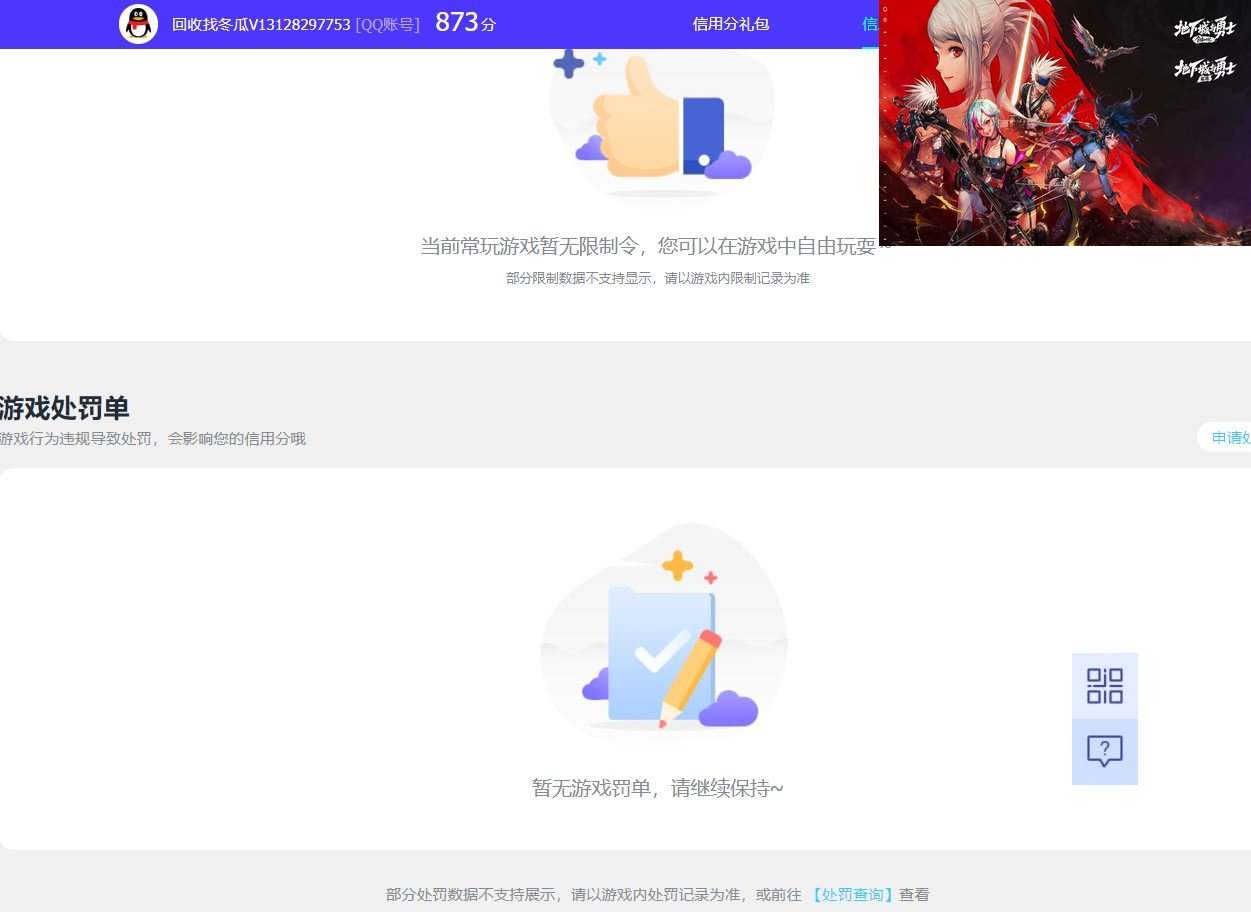This screenshot has width=1251, height=912.
Task: Open the help chat question icon
Action: (x=1104, y=752)
